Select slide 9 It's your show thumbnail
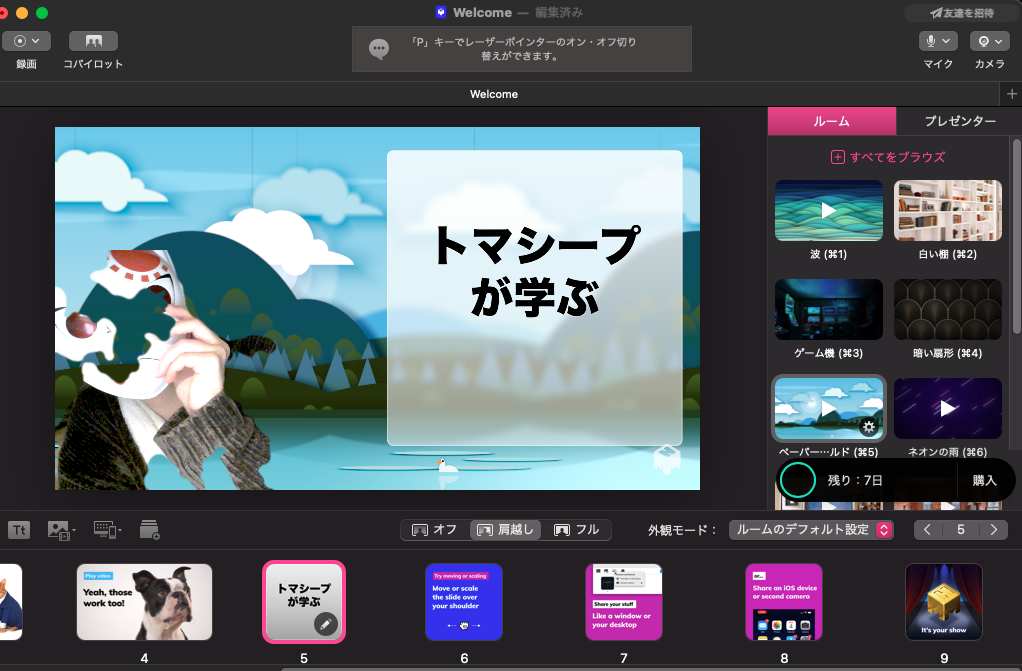 (944, 602)
